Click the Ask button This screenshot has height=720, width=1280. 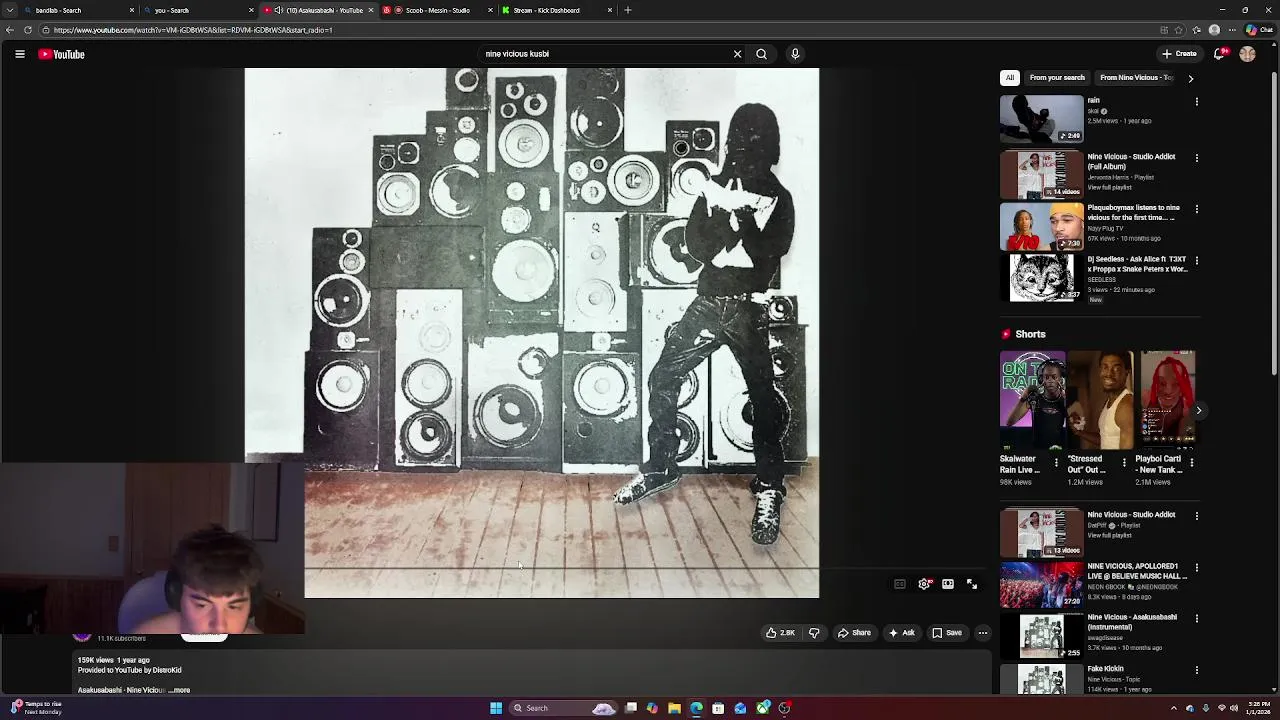901,633
